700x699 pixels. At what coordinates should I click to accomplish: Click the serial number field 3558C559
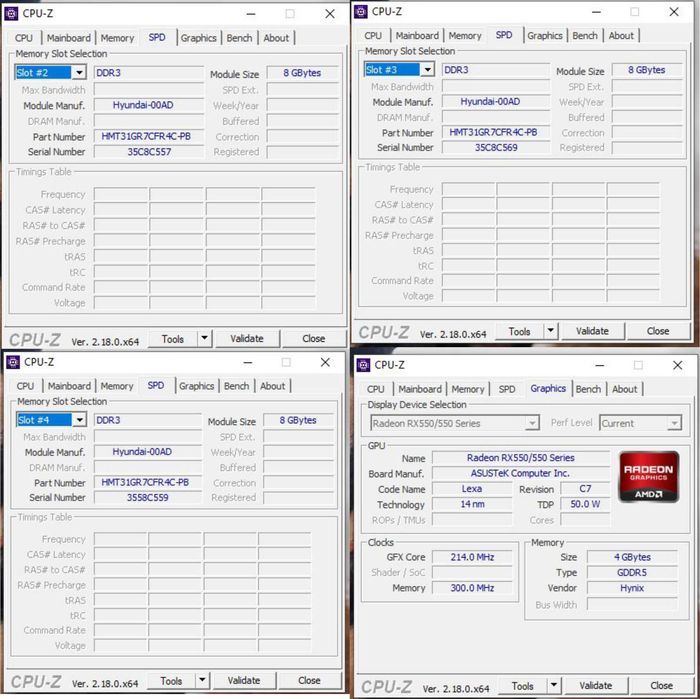148,497
